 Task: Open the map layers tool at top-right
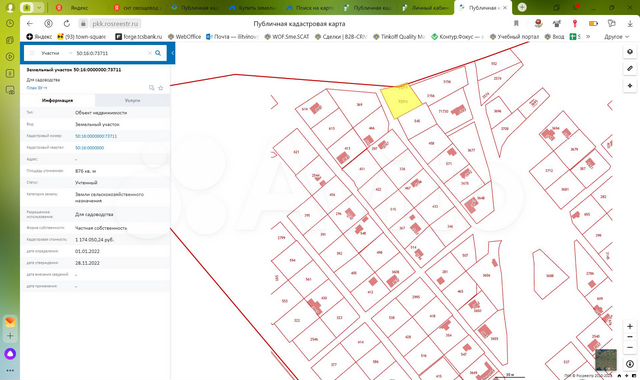tap(630, 51)
